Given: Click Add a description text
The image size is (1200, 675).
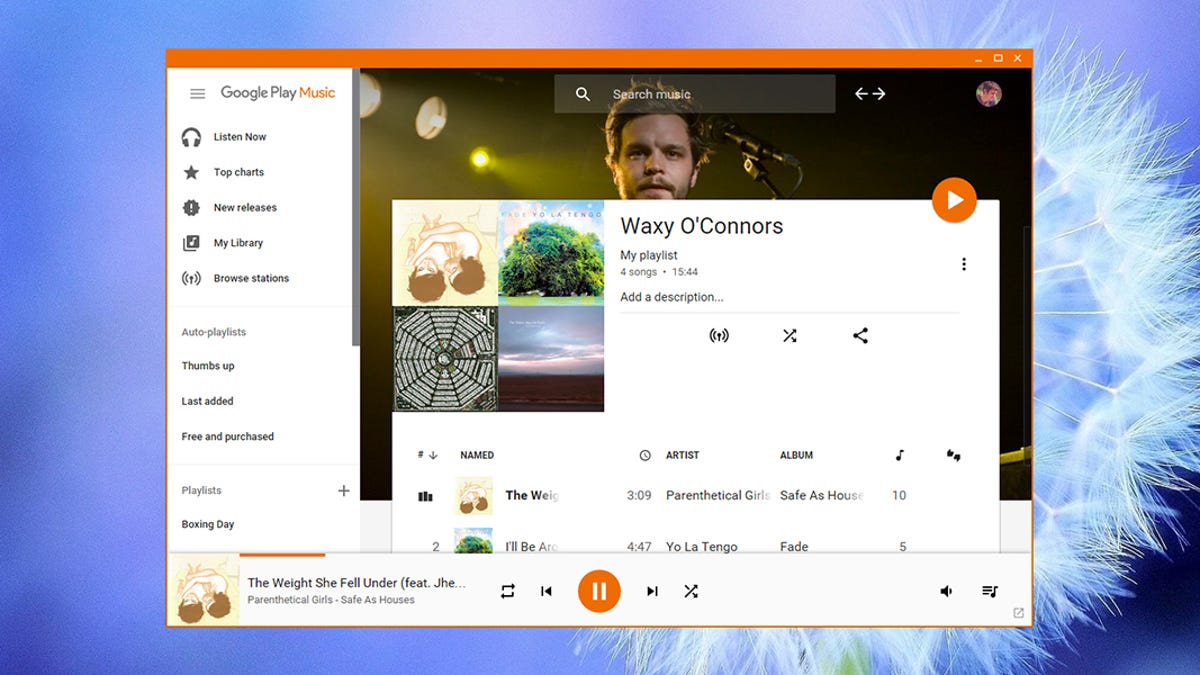Looking at the screenshot, I should [x=671, y=297].
